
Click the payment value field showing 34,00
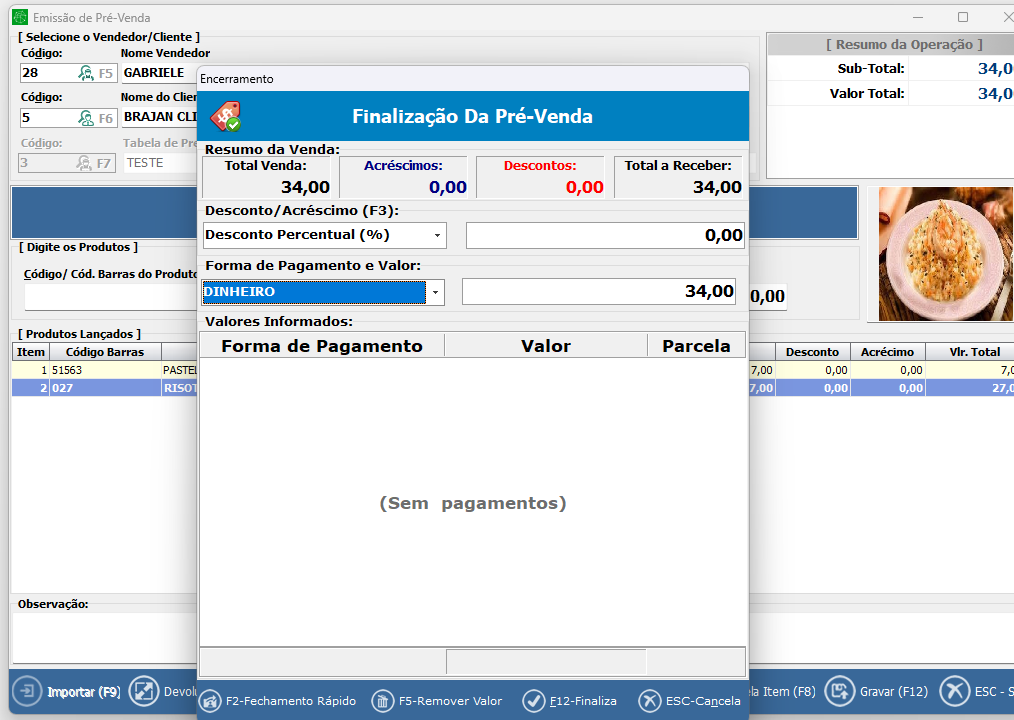click(598, 292)
